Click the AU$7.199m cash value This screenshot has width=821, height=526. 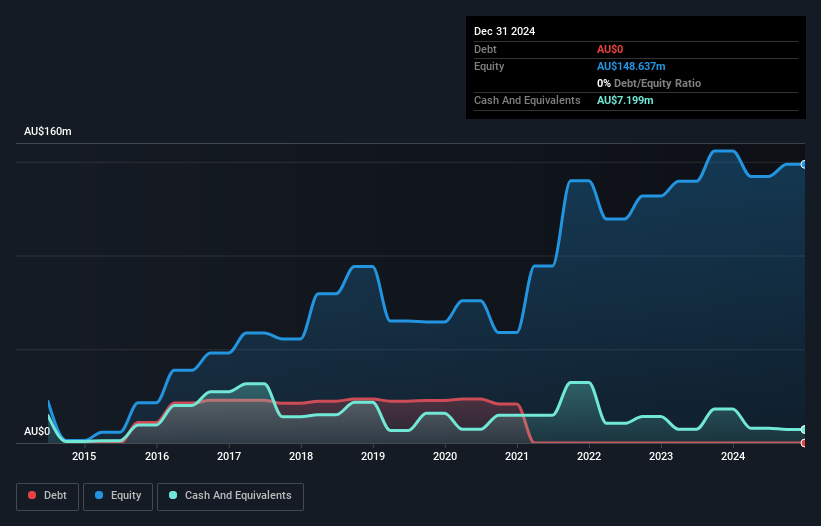pos(625,100)
